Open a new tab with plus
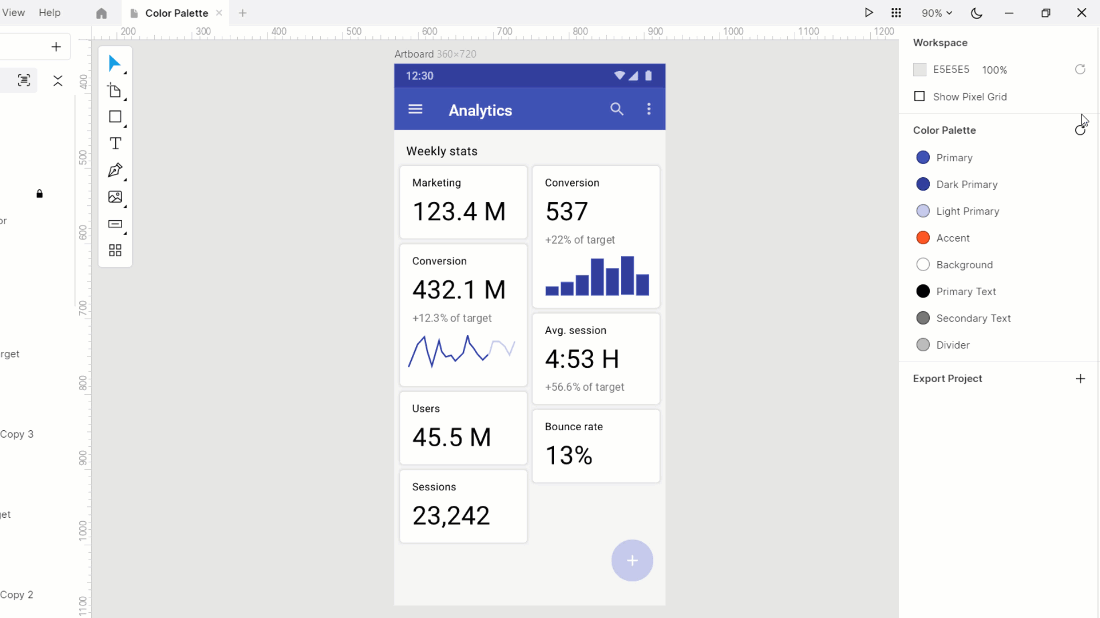Viewport: 1100px width, 618px height. pos(242,13)
